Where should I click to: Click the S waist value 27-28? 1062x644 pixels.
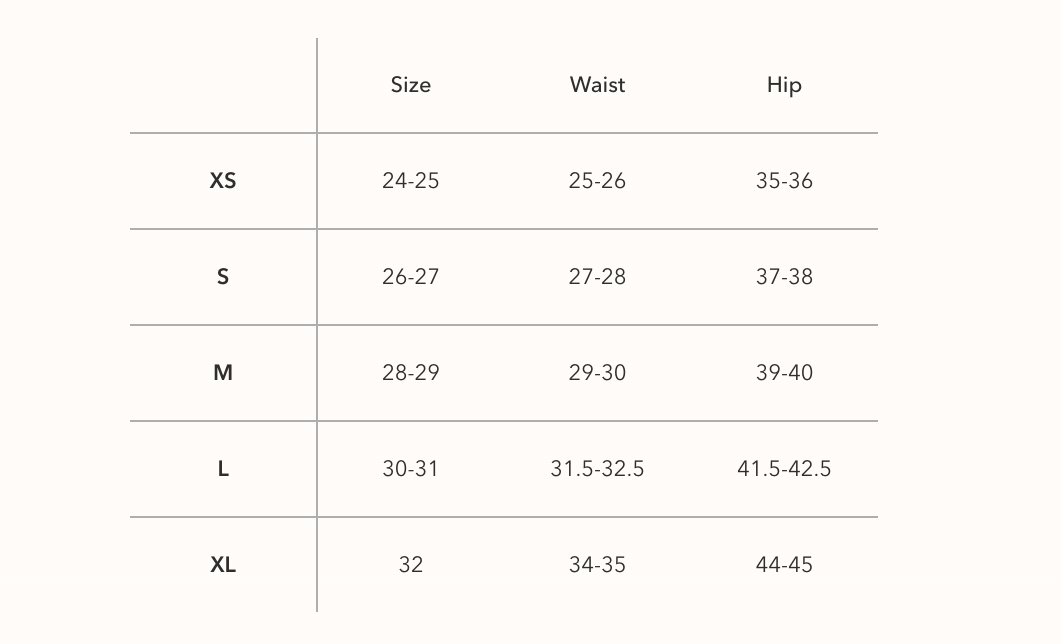coord(597,277)
